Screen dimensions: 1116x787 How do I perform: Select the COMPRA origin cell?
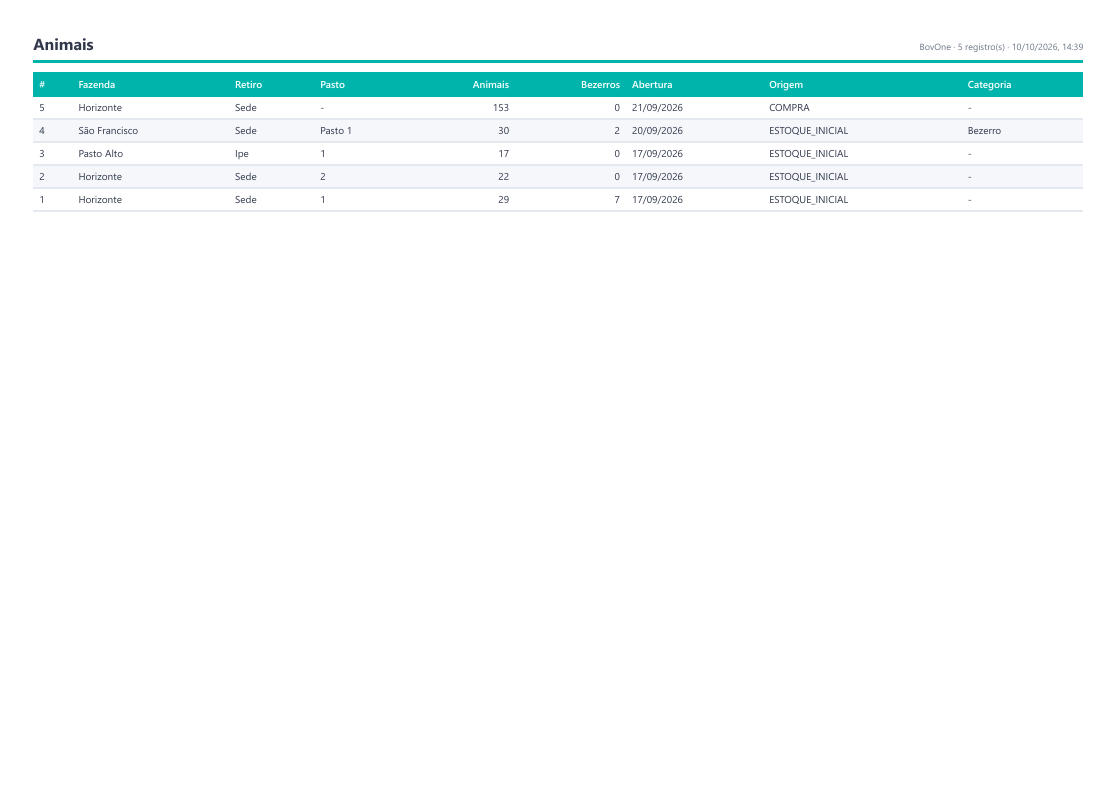click(789, 108)
